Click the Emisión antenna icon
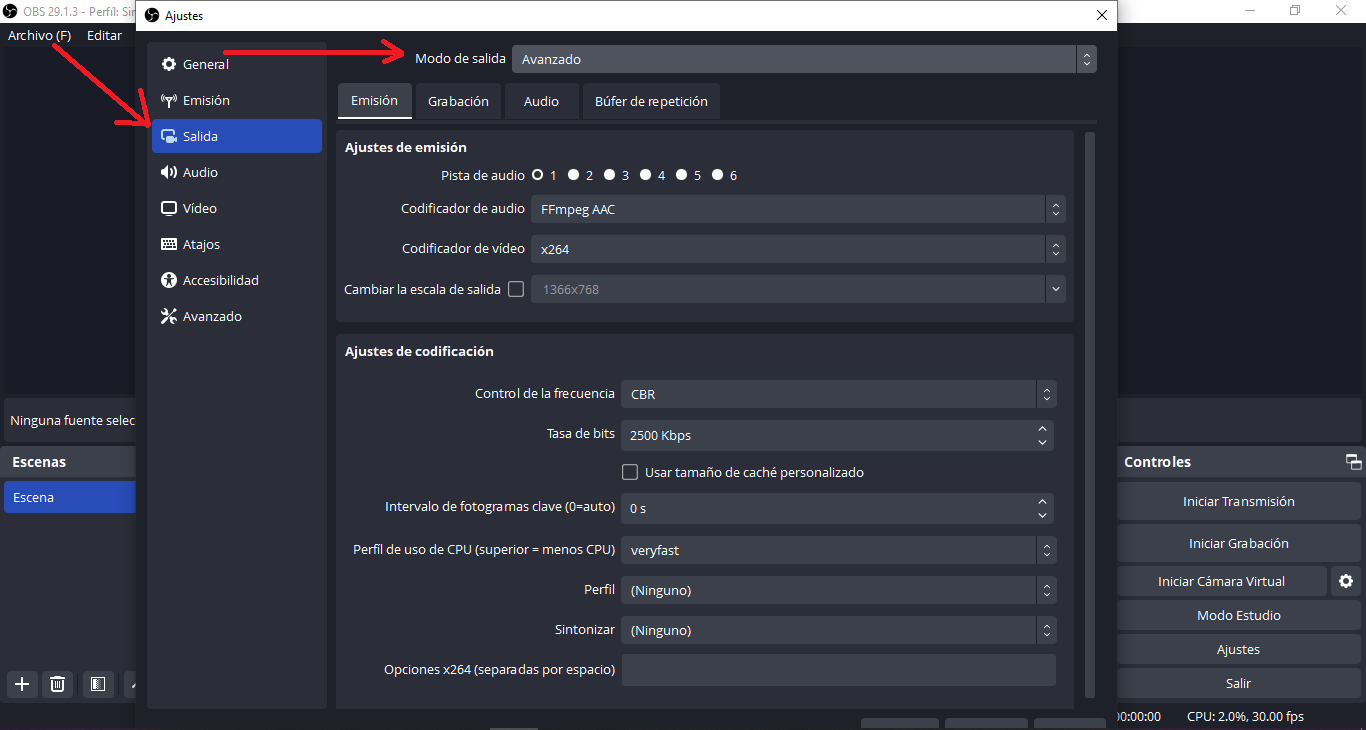Viewport: 1366px width, 730px height. click(x=169, y=101)
